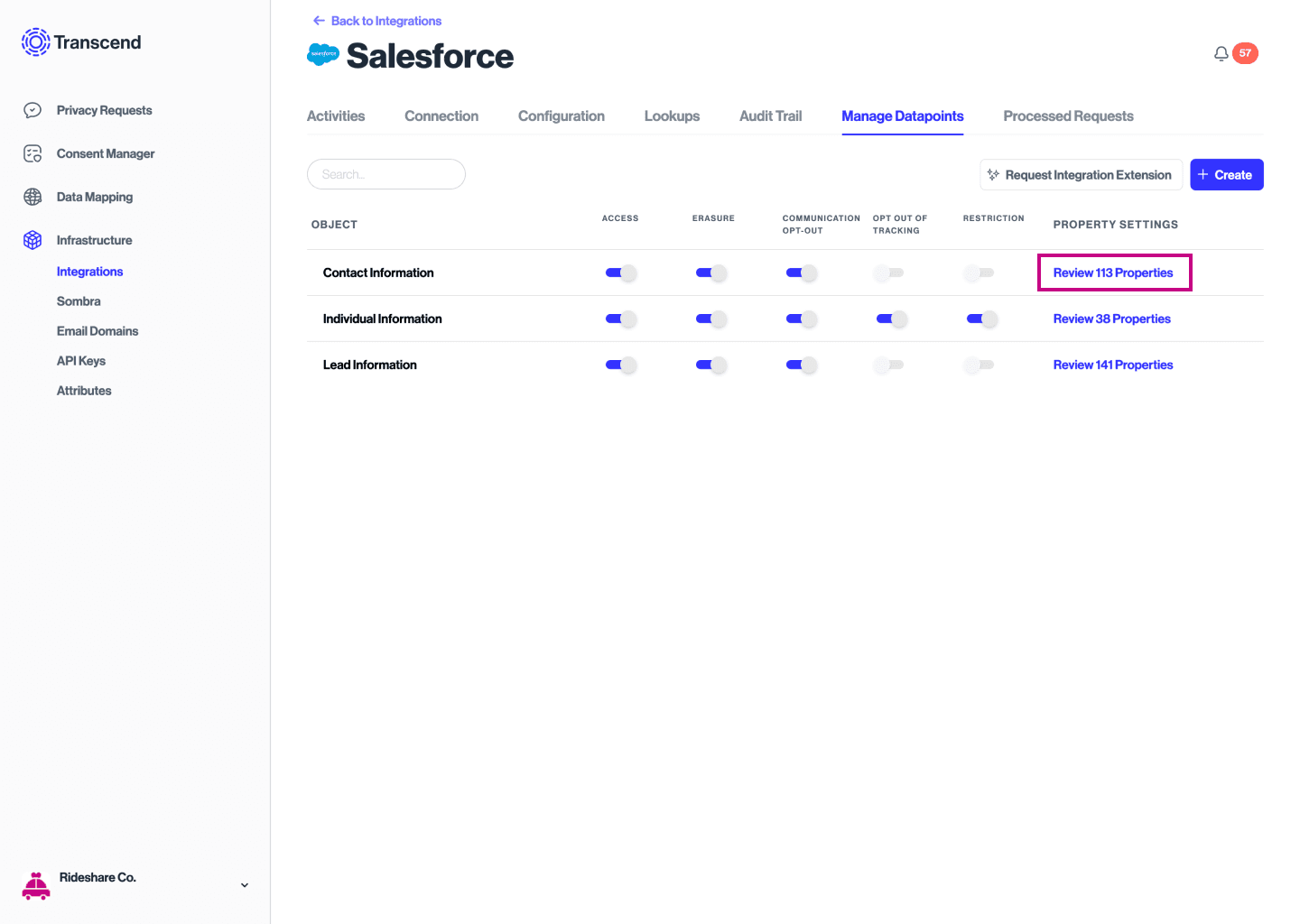
Task: Click Review 113 Properties for Contact Information
Action: pyautogui.click(x=1114, y=273)
